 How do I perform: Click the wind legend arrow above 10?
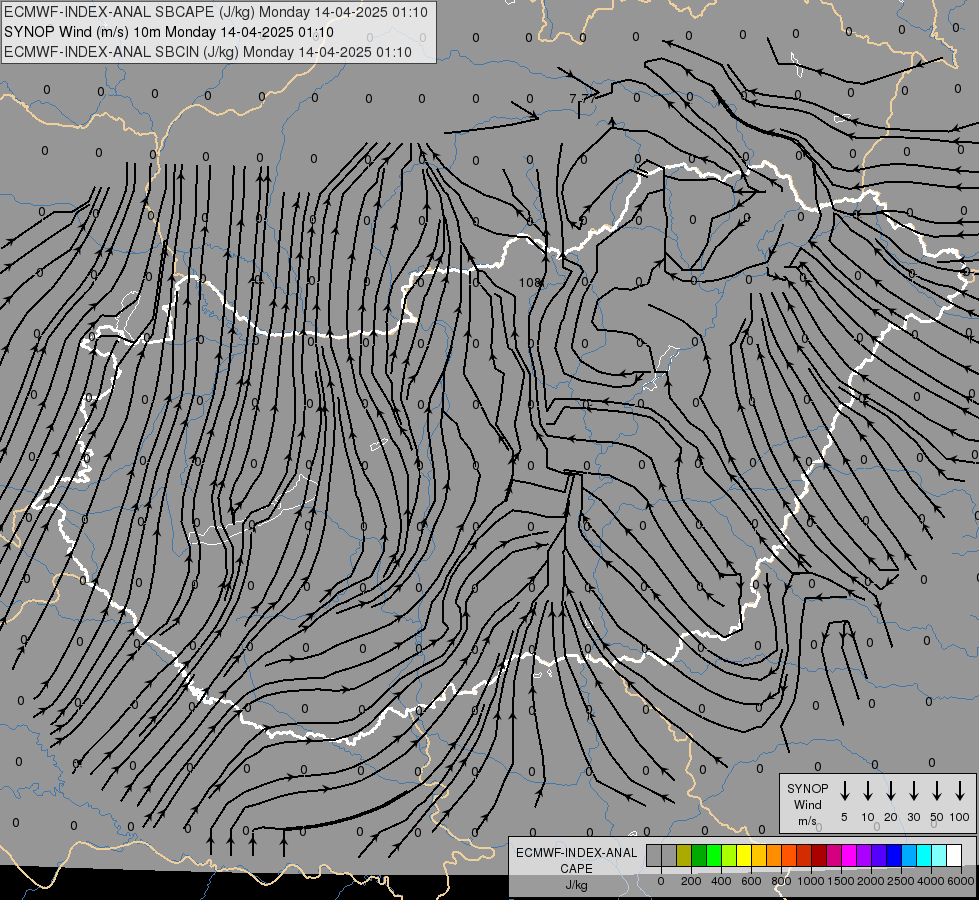coord(867,790)
